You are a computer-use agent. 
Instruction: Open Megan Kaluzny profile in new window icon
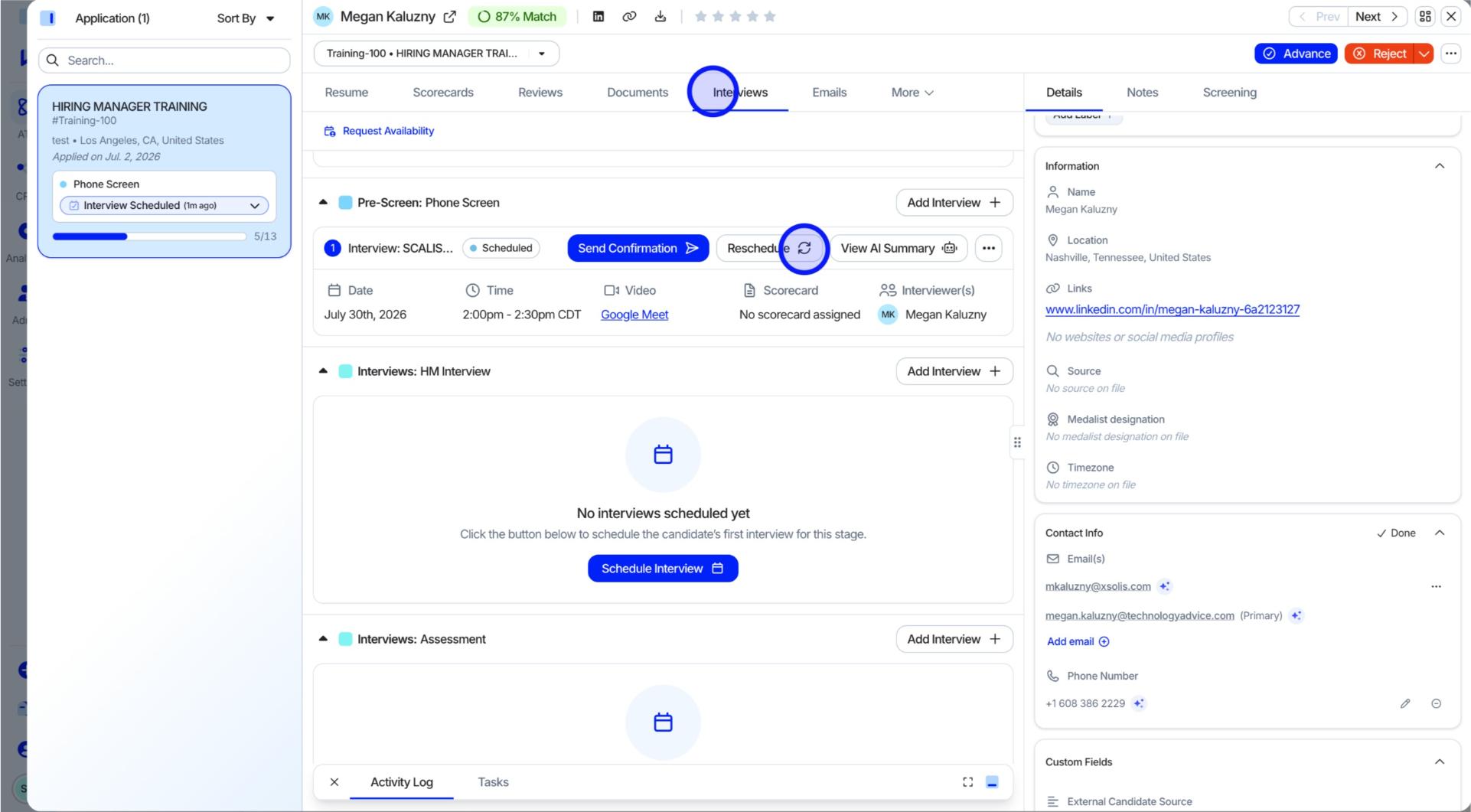(450, 16)
